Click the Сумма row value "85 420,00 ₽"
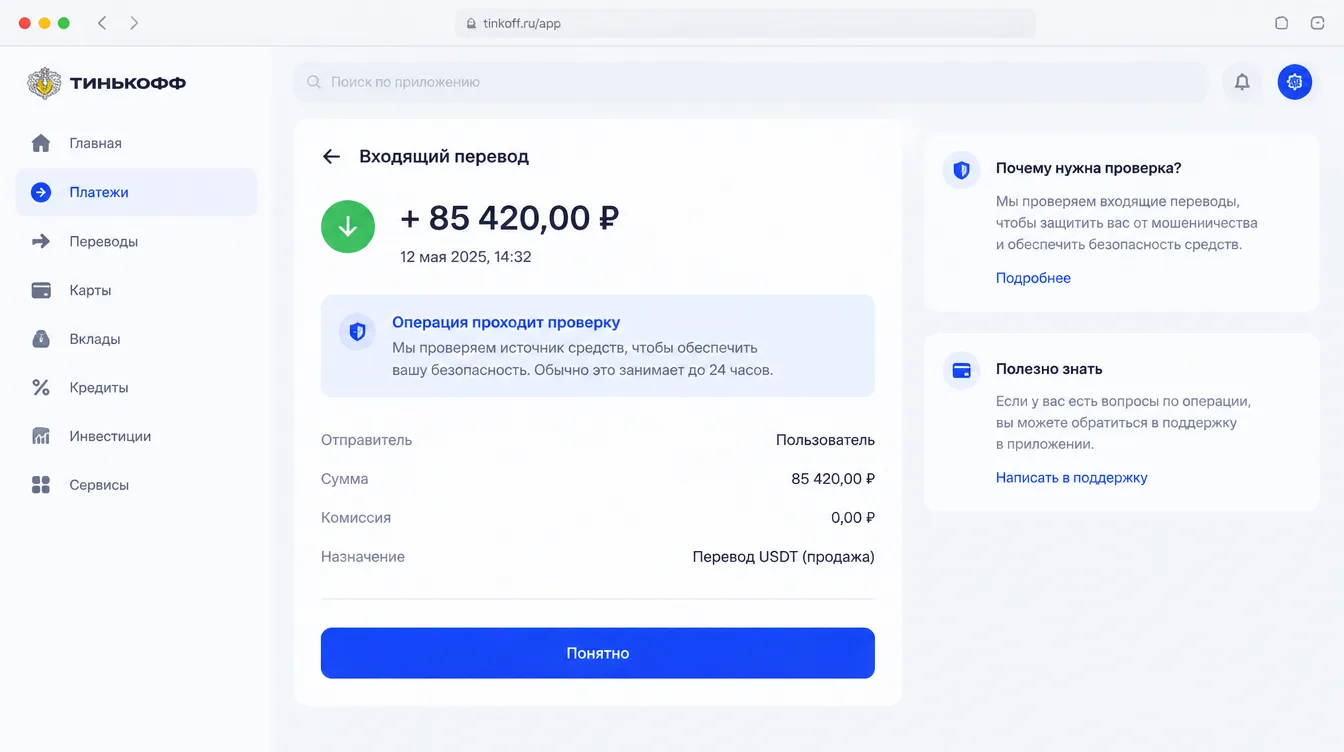Image resolution: width=1344 pixels, height=752 pixels. [833, 479]
